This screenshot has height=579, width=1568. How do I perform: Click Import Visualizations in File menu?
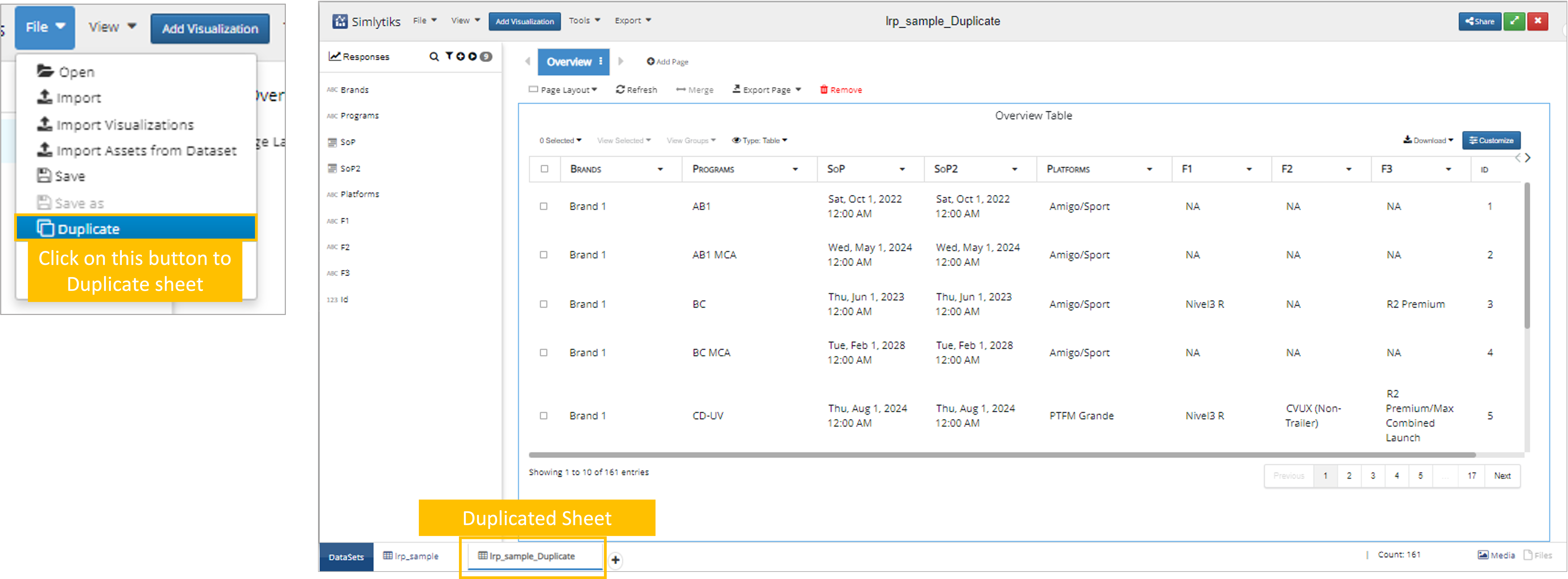click(116, 125)
